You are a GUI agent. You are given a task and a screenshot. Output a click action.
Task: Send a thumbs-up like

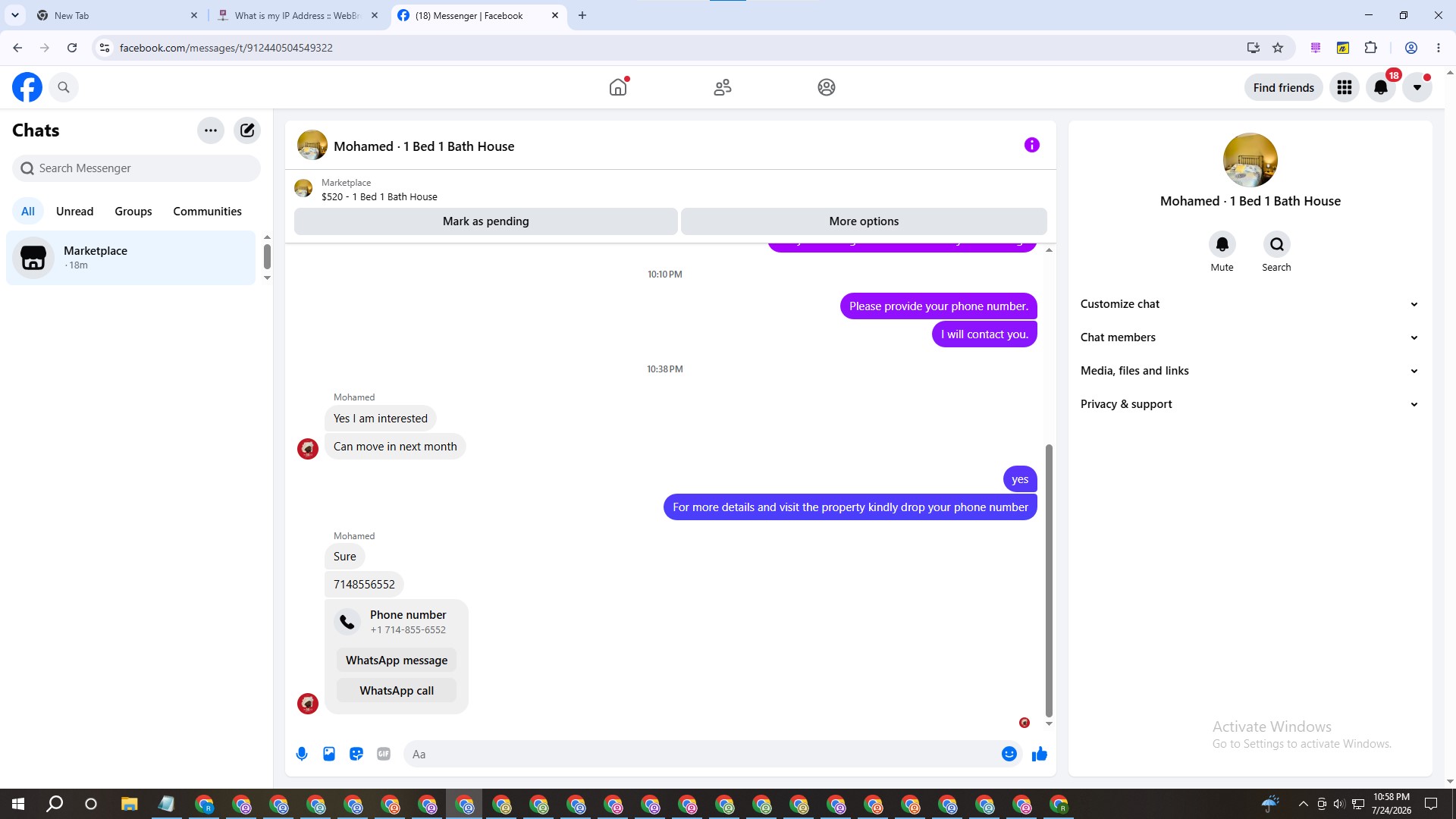tap(1040, 754)
